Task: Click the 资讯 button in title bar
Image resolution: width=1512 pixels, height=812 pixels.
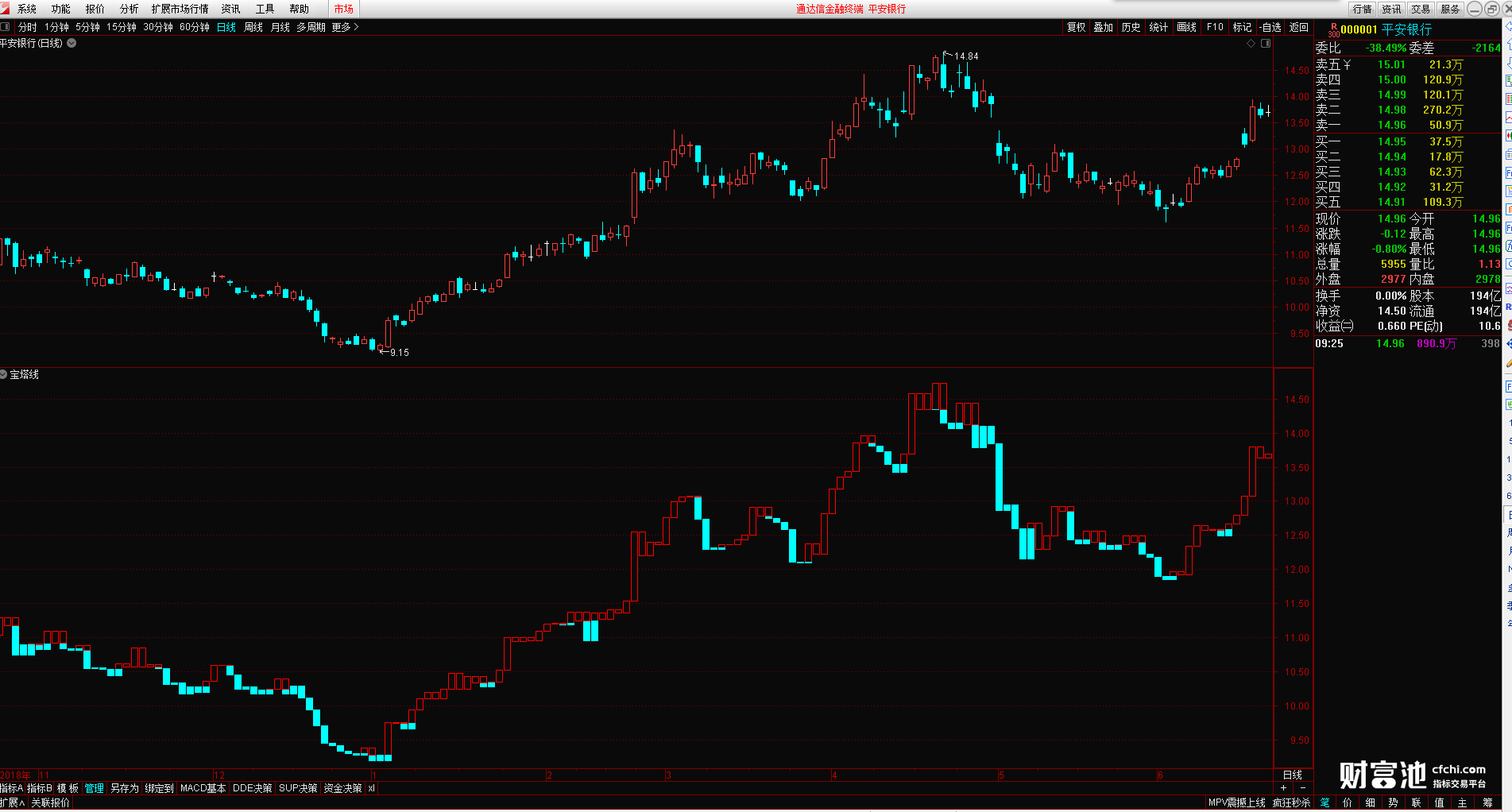Action: coord(1391,9)
